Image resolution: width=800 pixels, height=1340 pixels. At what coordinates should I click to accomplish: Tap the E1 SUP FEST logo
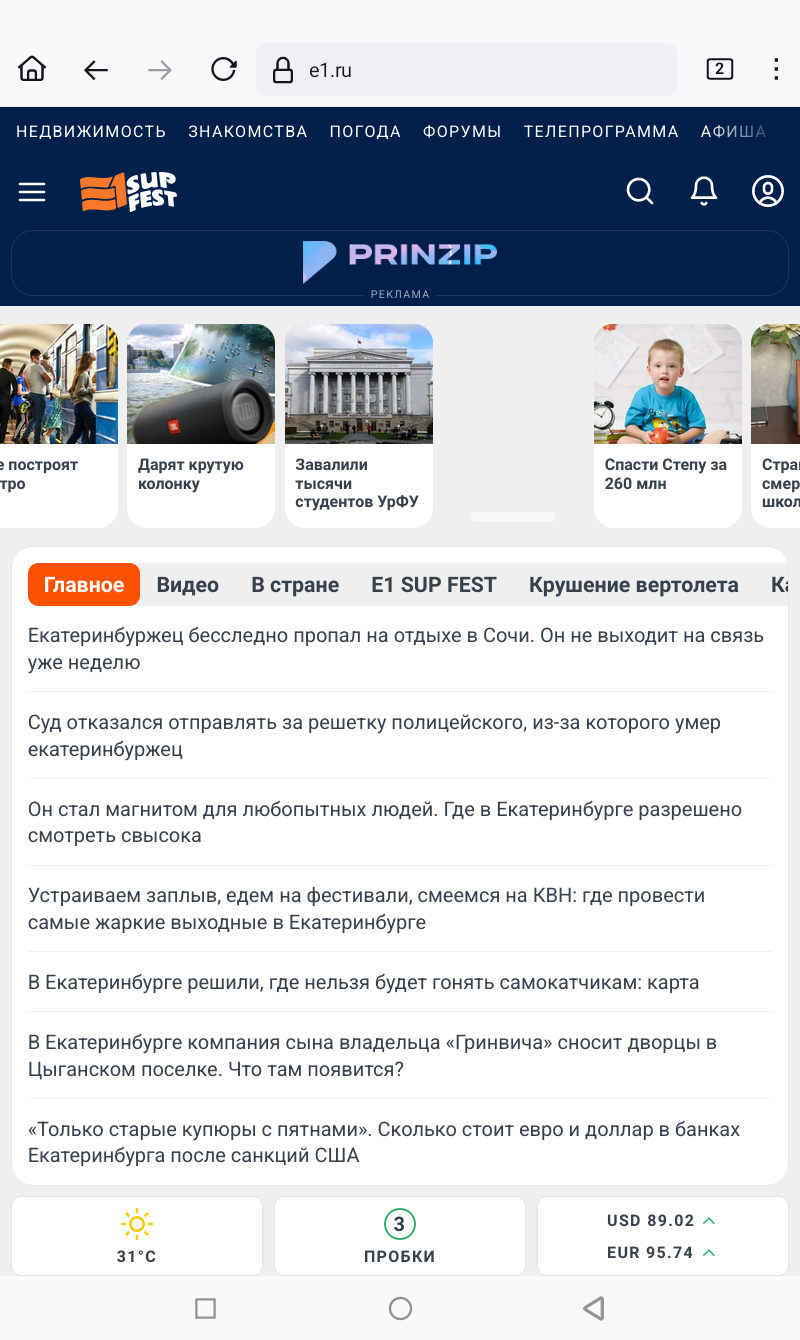point(128,192)
